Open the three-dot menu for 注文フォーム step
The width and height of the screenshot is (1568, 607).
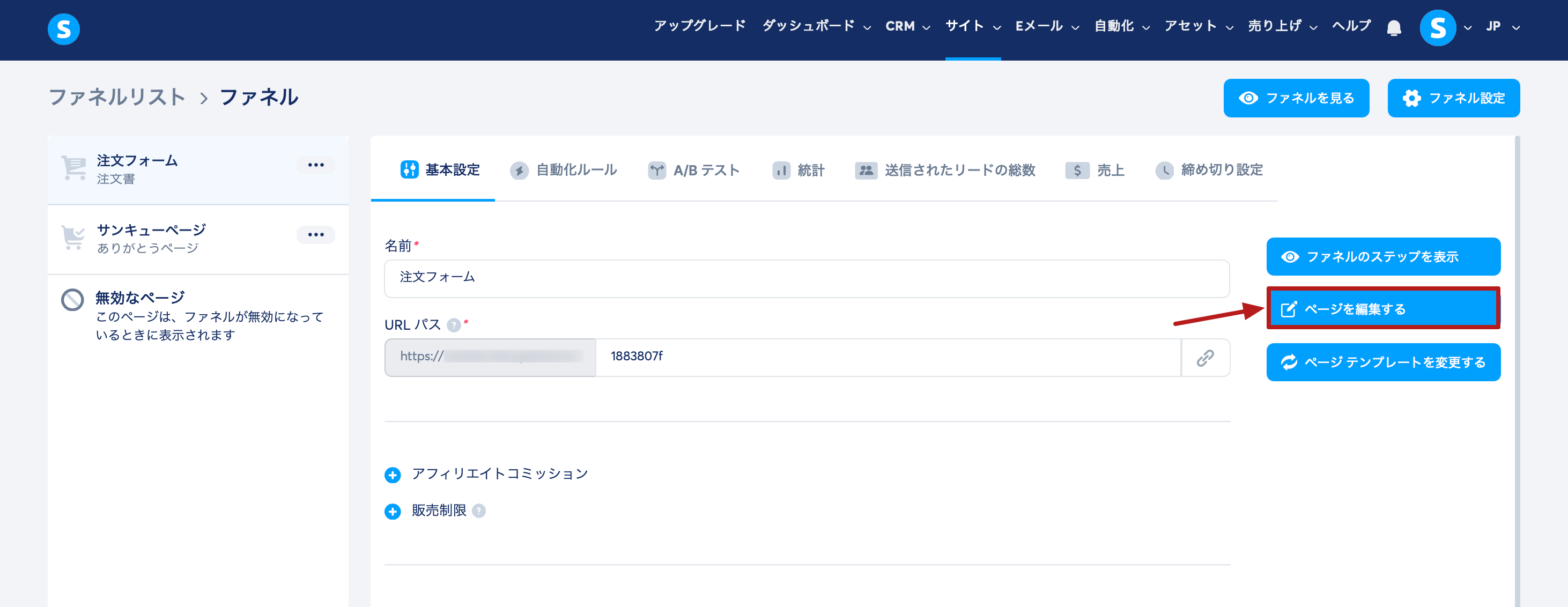point(315,165)
